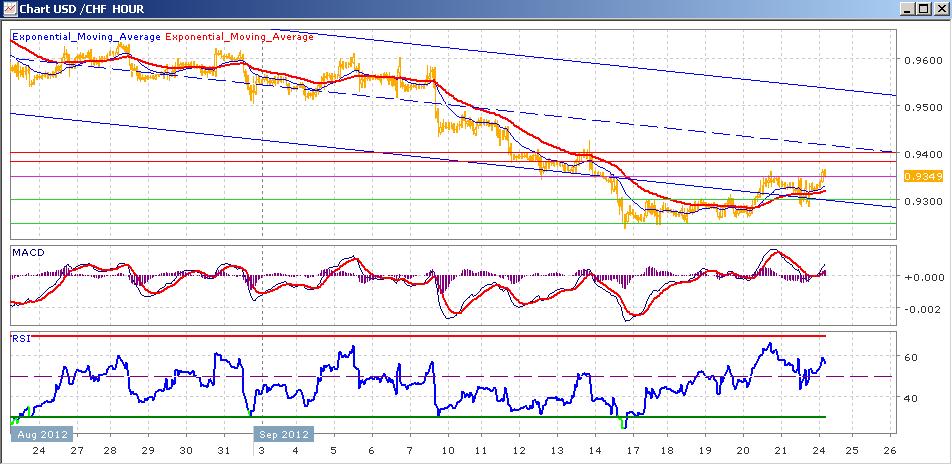Click date label 3 below Sep 2012

(x=262, y=452)
